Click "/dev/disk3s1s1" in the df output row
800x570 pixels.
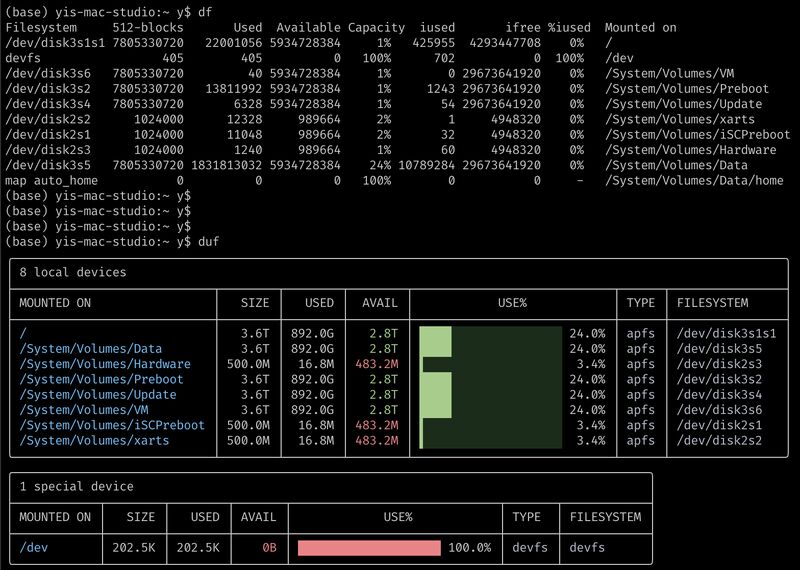55,43
